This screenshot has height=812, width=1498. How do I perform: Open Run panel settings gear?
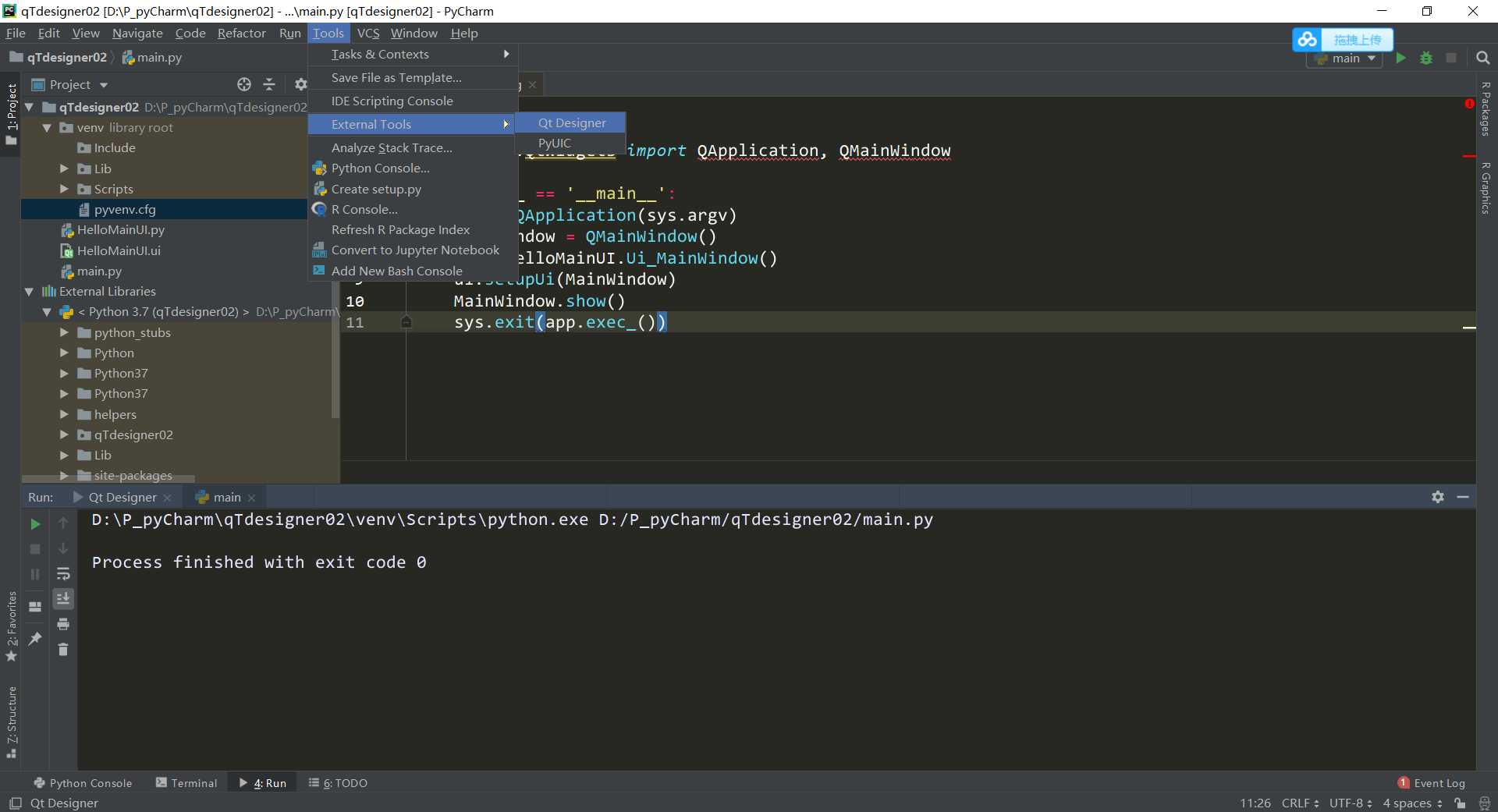(x=1438, y=497)
